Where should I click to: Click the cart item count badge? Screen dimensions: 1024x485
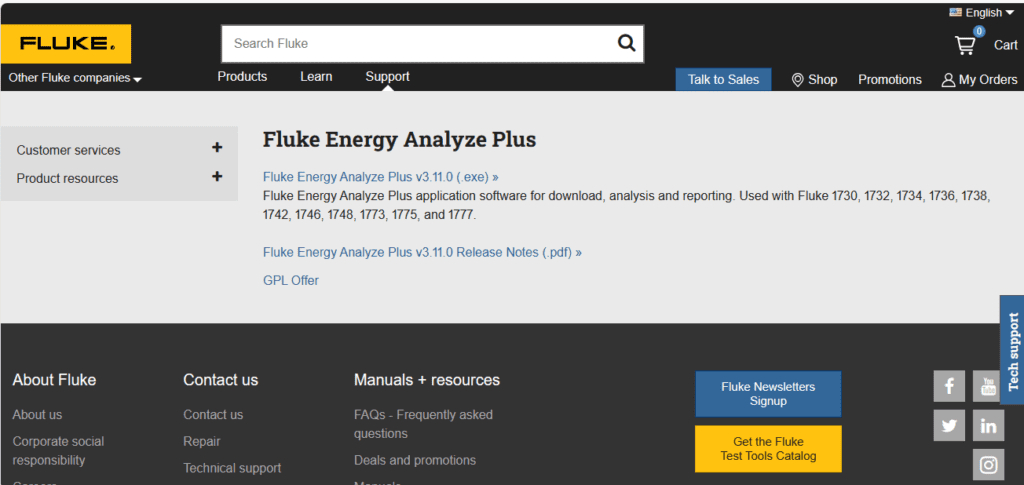tap(978, 31)
